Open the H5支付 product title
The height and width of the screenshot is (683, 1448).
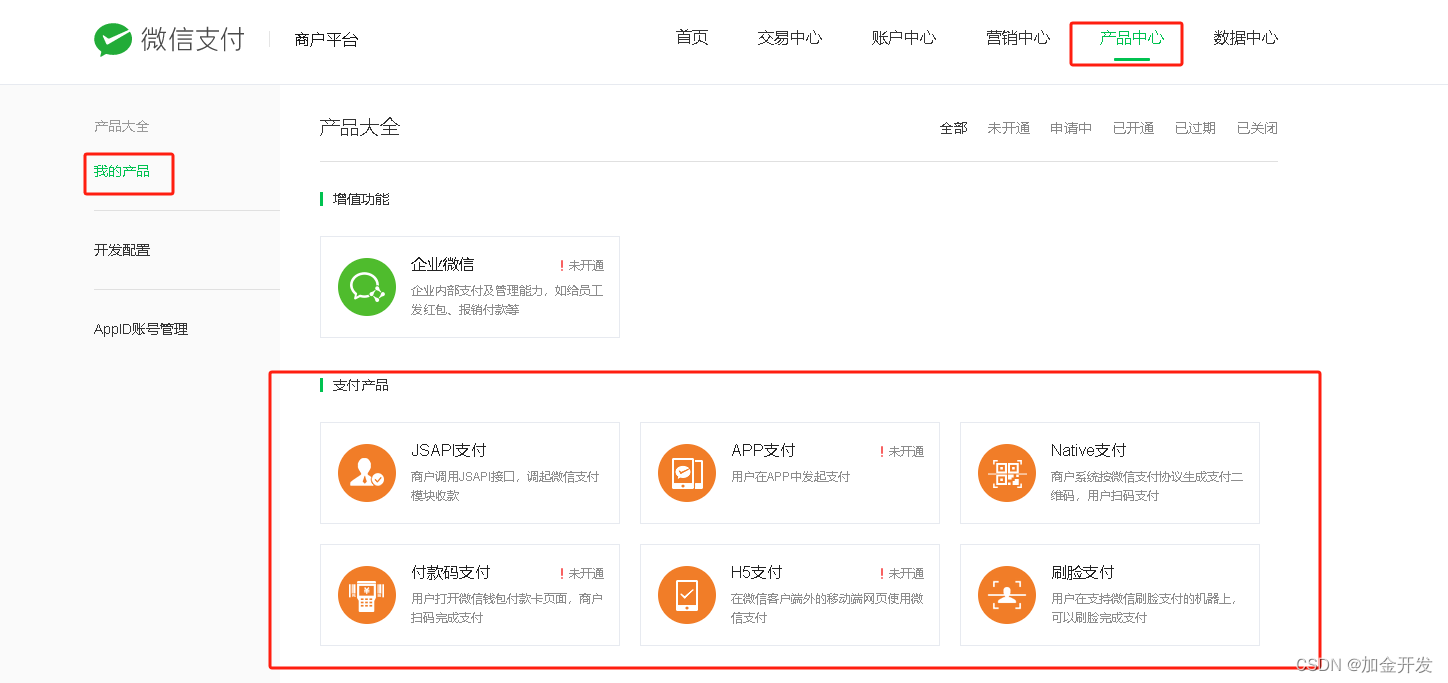click(756, 572)
